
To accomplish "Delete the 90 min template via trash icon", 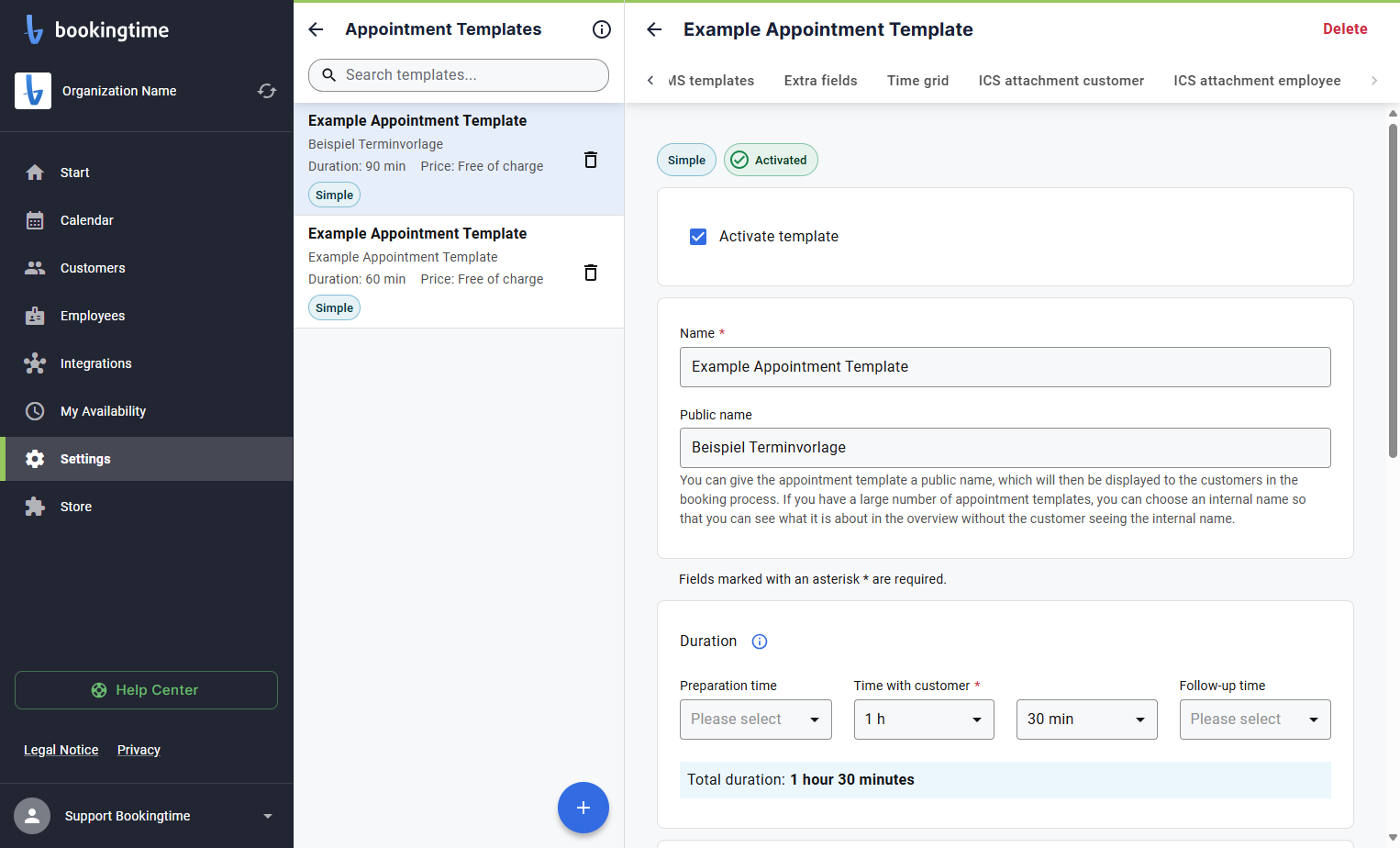I will 591,160.
